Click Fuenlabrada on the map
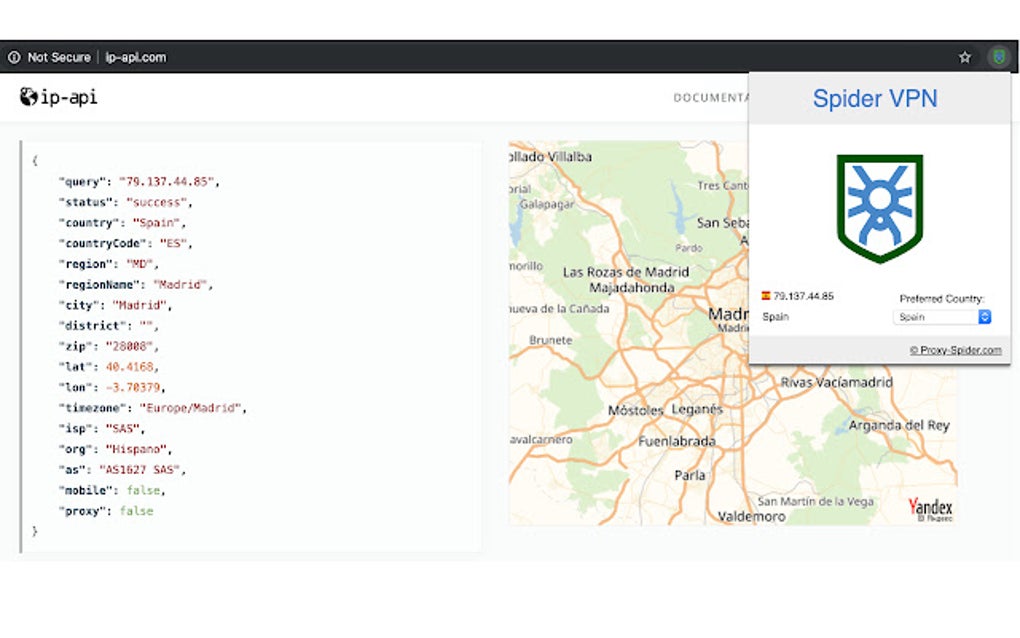The width and height of the screenshot is (1020, 638). coord(677,441)
